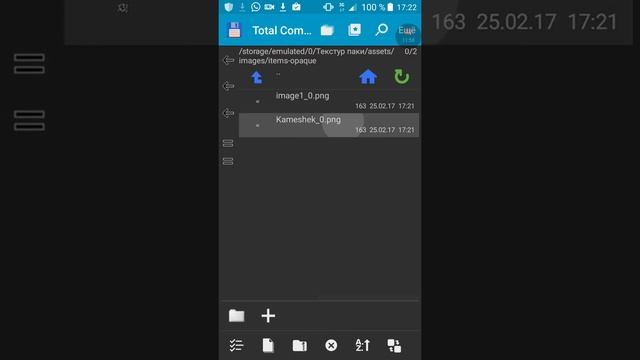This screenshot has width=640, height=360.
Task: Tap the Total Commander floppy disk logo
Action: coord(234,30)
